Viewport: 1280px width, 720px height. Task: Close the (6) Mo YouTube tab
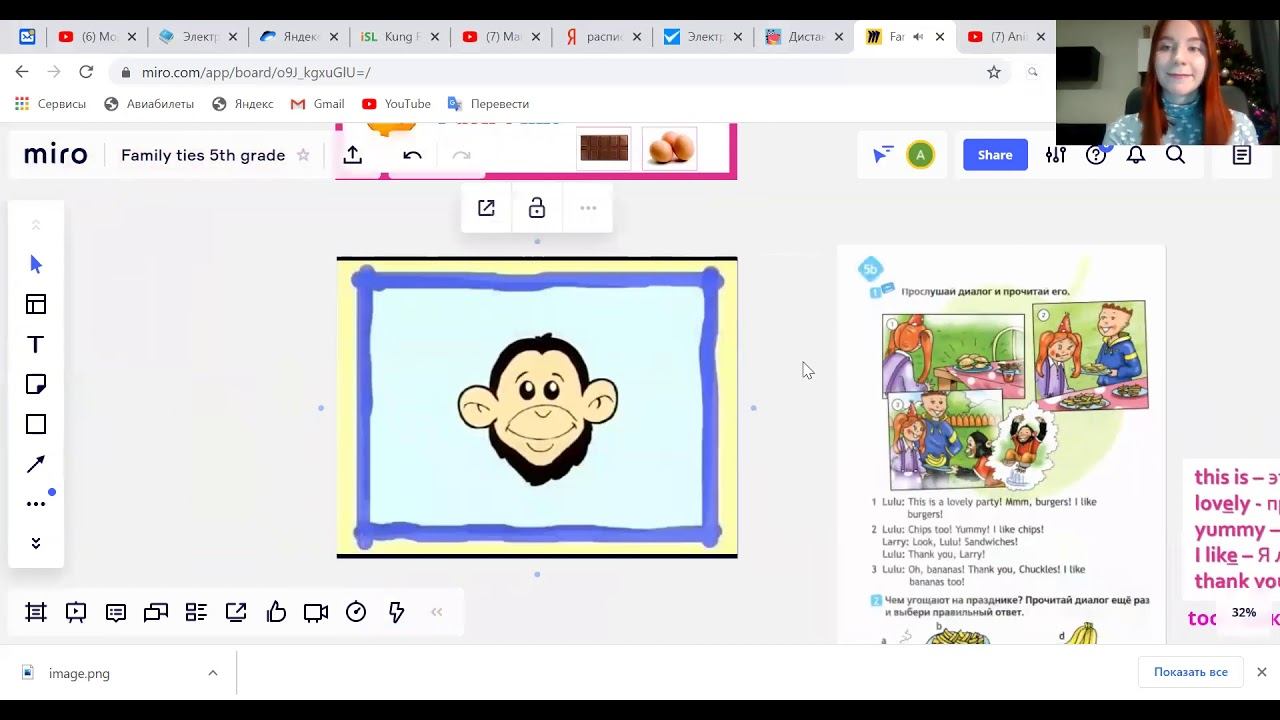(x=131, y=37)
